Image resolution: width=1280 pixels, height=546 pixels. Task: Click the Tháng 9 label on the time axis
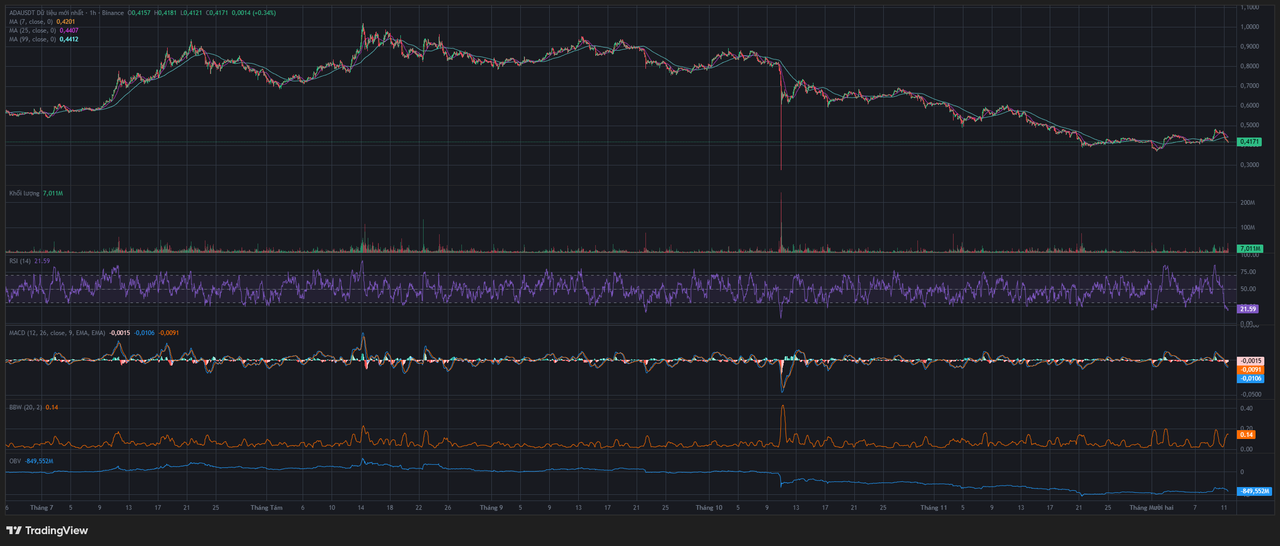[491, 508]
